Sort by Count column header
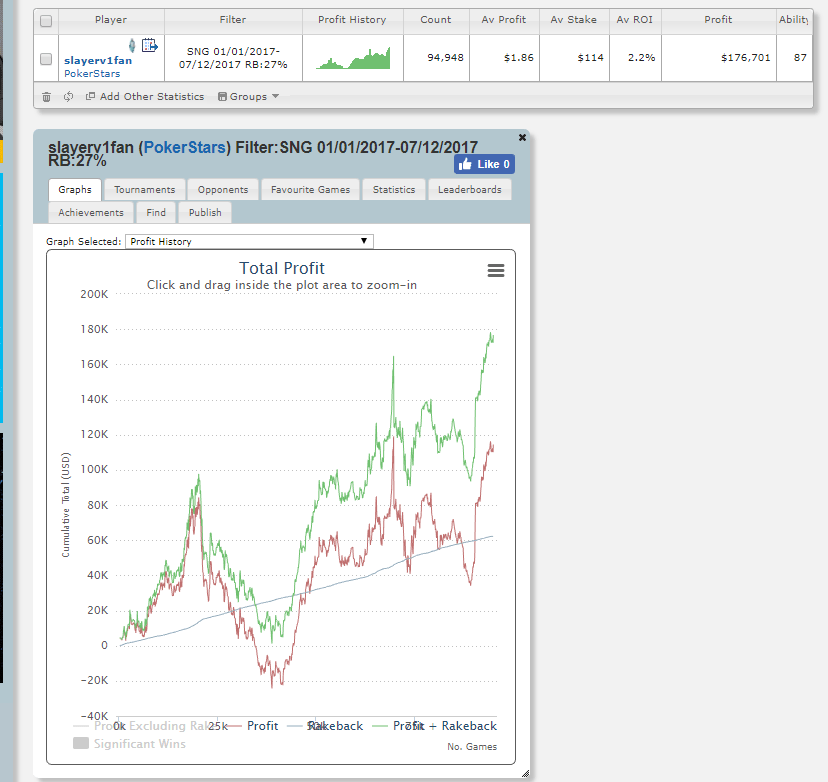 click(436, 20)
